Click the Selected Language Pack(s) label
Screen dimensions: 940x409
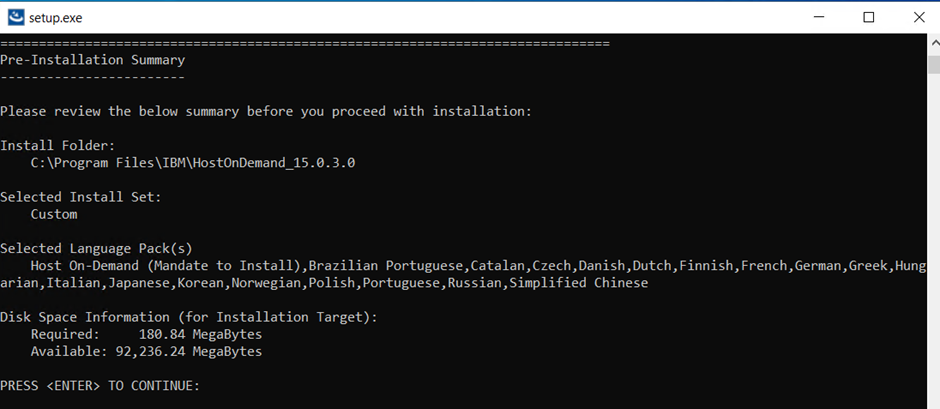tap(96, 248)
